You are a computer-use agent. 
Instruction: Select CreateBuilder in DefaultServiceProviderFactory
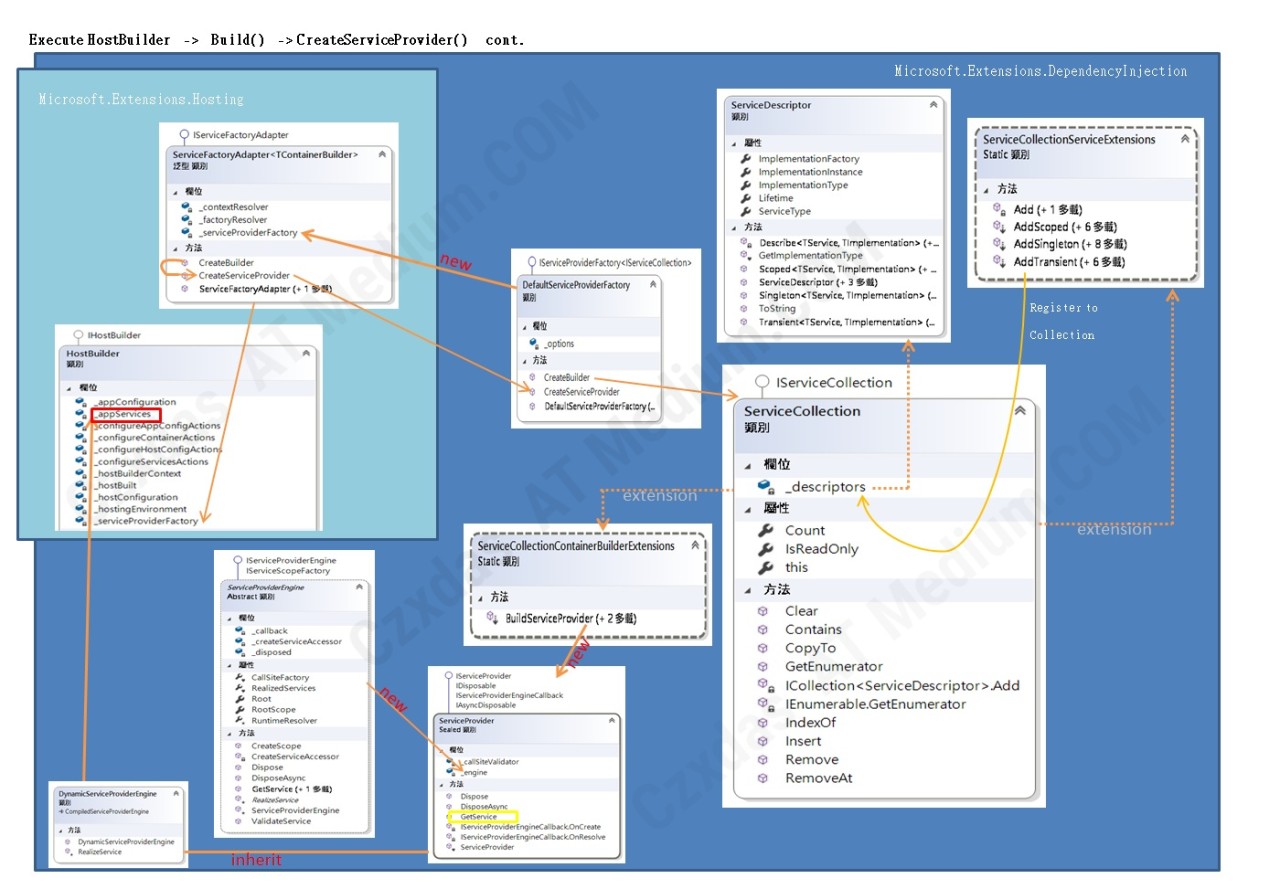coord(567,378)
